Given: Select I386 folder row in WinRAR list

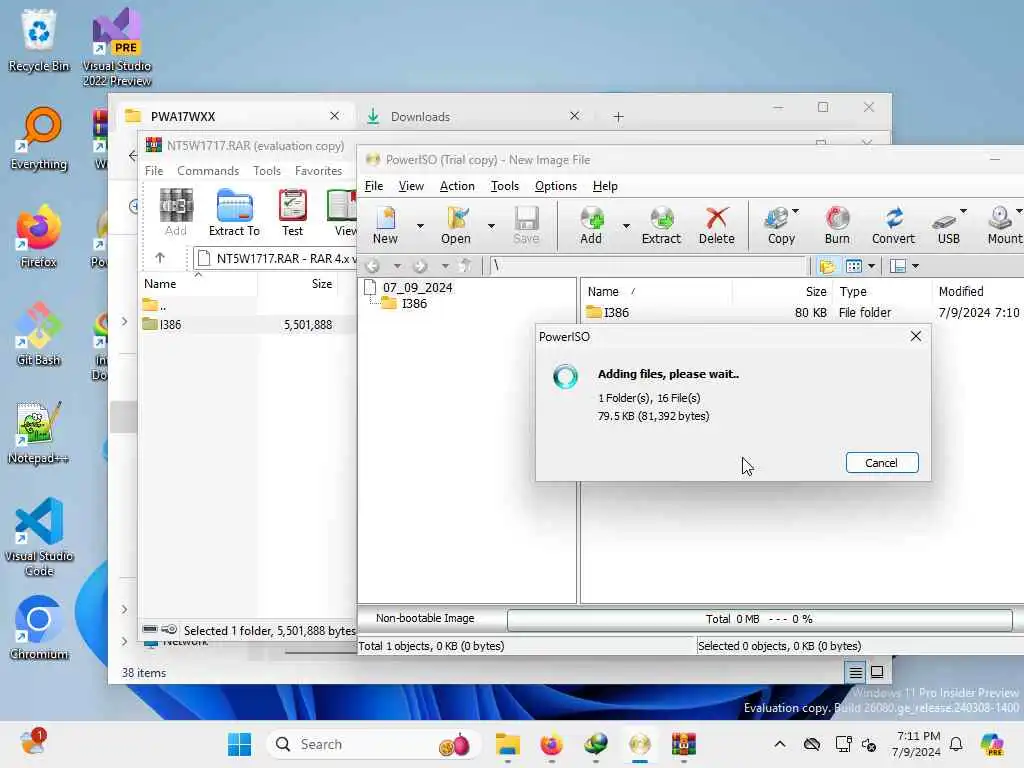Looking at the screenshot, I should click(247, 325).
